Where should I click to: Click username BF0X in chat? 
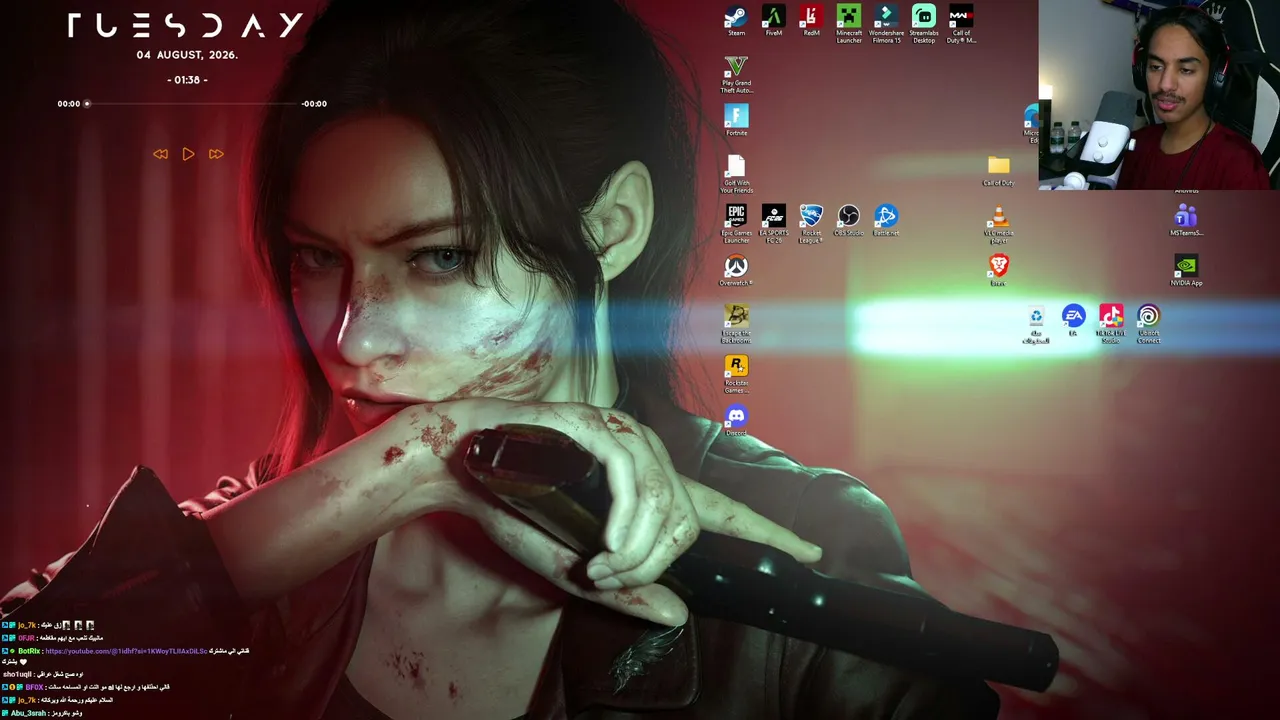point(34,687)
